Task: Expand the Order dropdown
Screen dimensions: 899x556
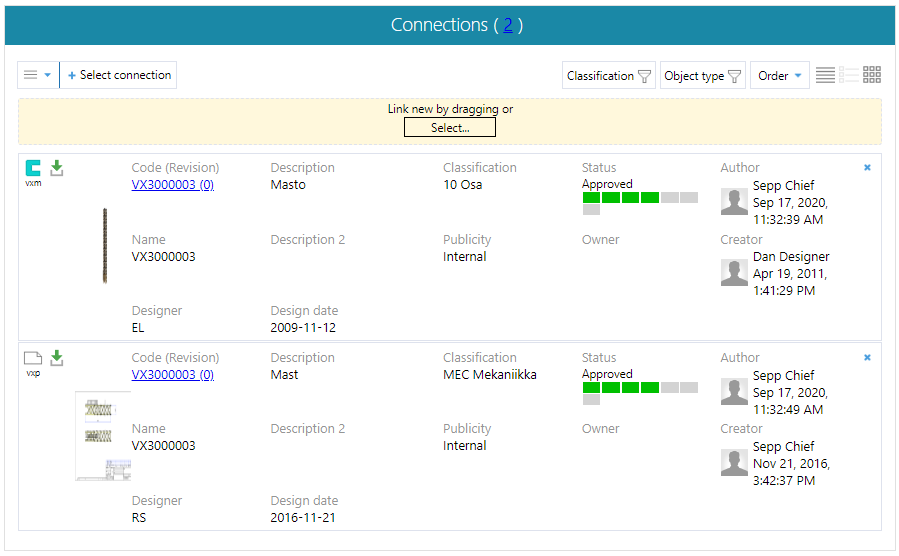Action: tap(780, 76)
